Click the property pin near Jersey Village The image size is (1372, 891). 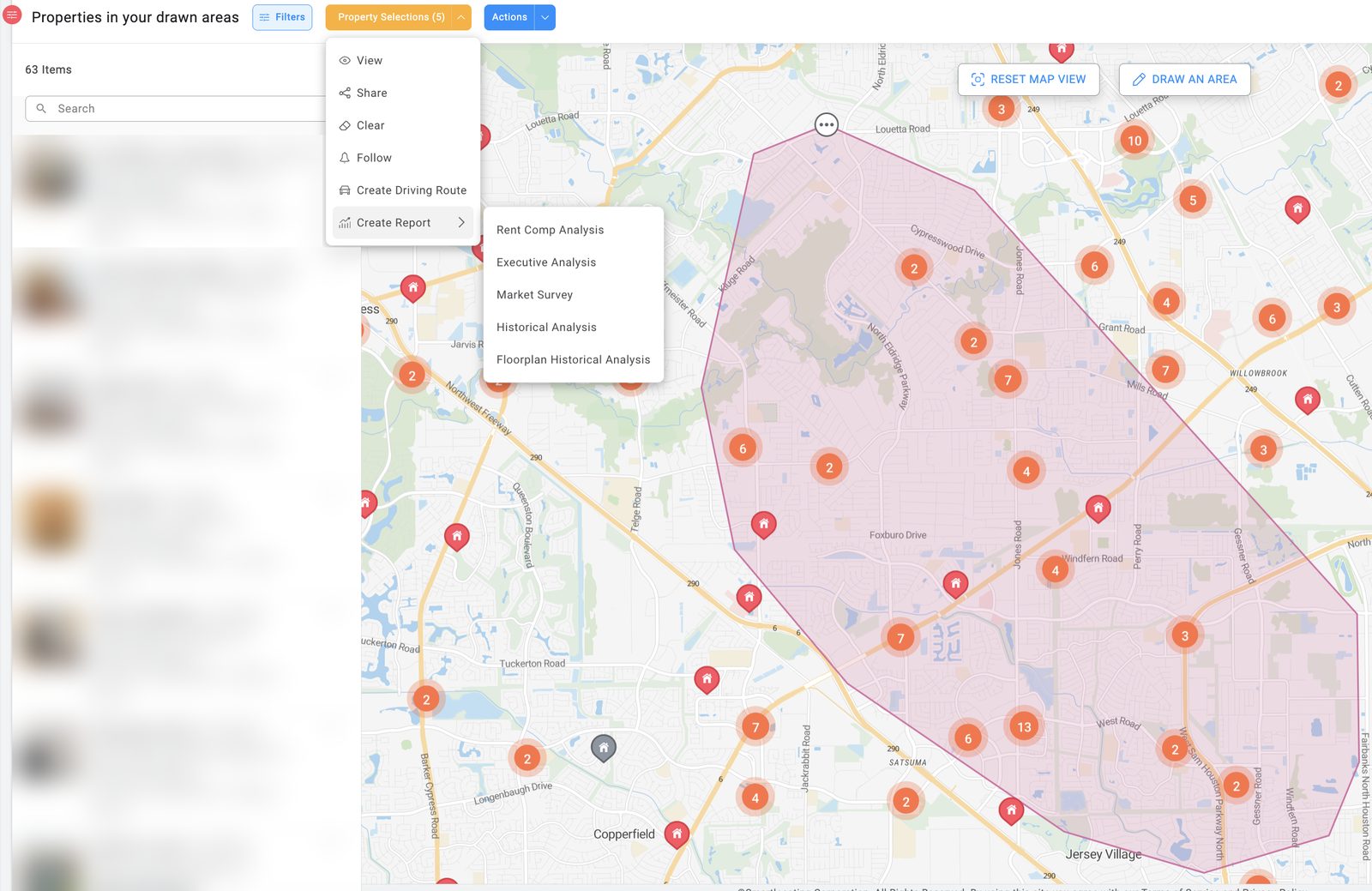pos(1011,810)
